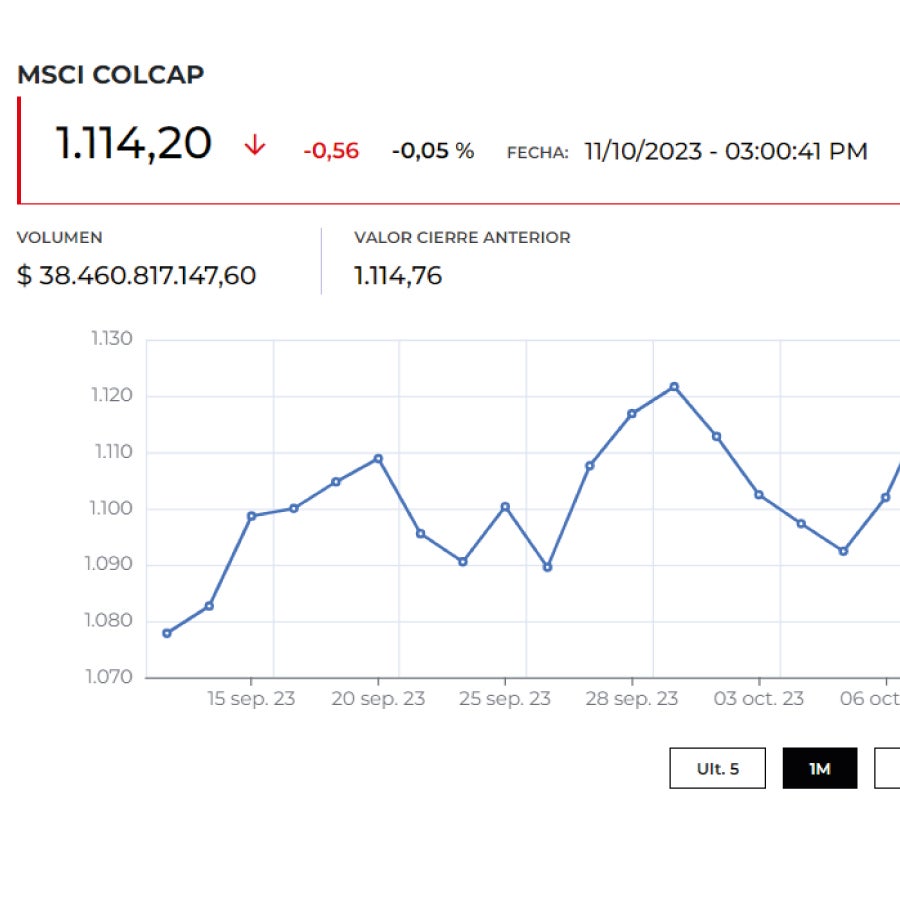
Task: Click the 28 sep. 23 axis label
Action: 633,699
